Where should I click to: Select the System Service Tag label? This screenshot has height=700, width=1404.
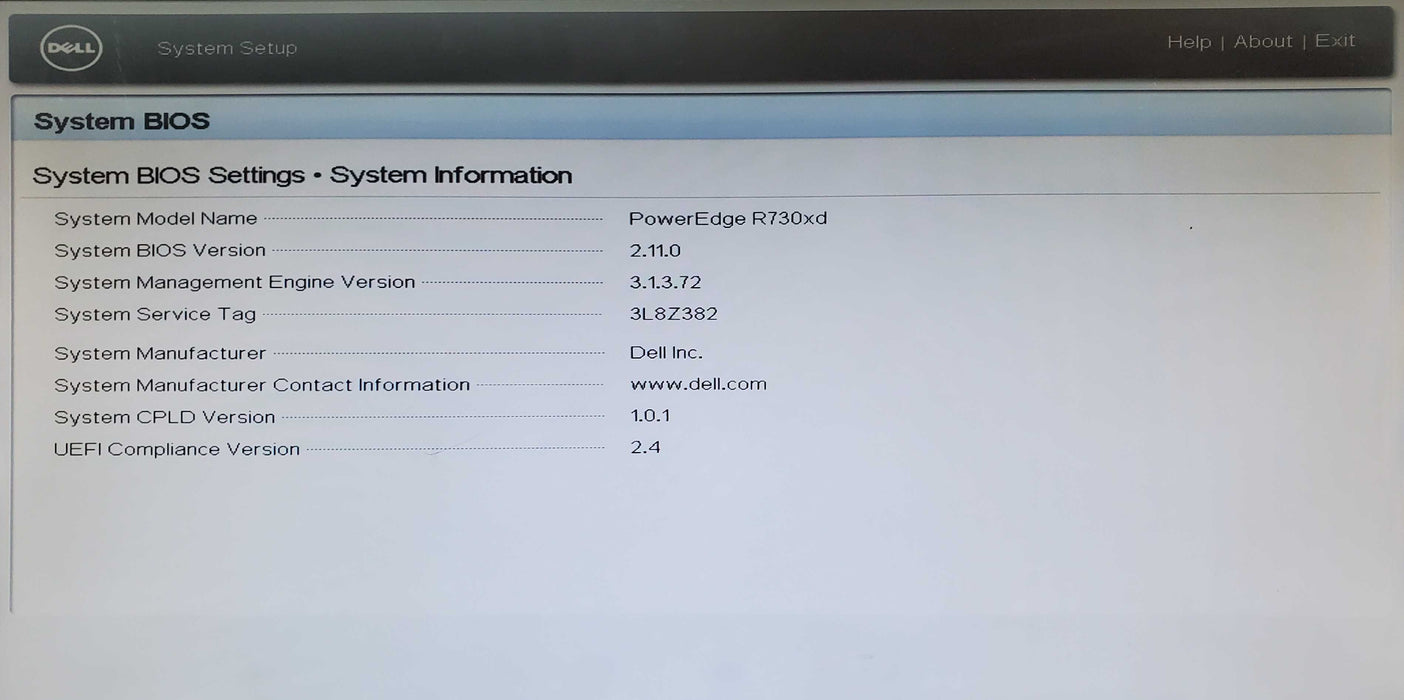155,315
